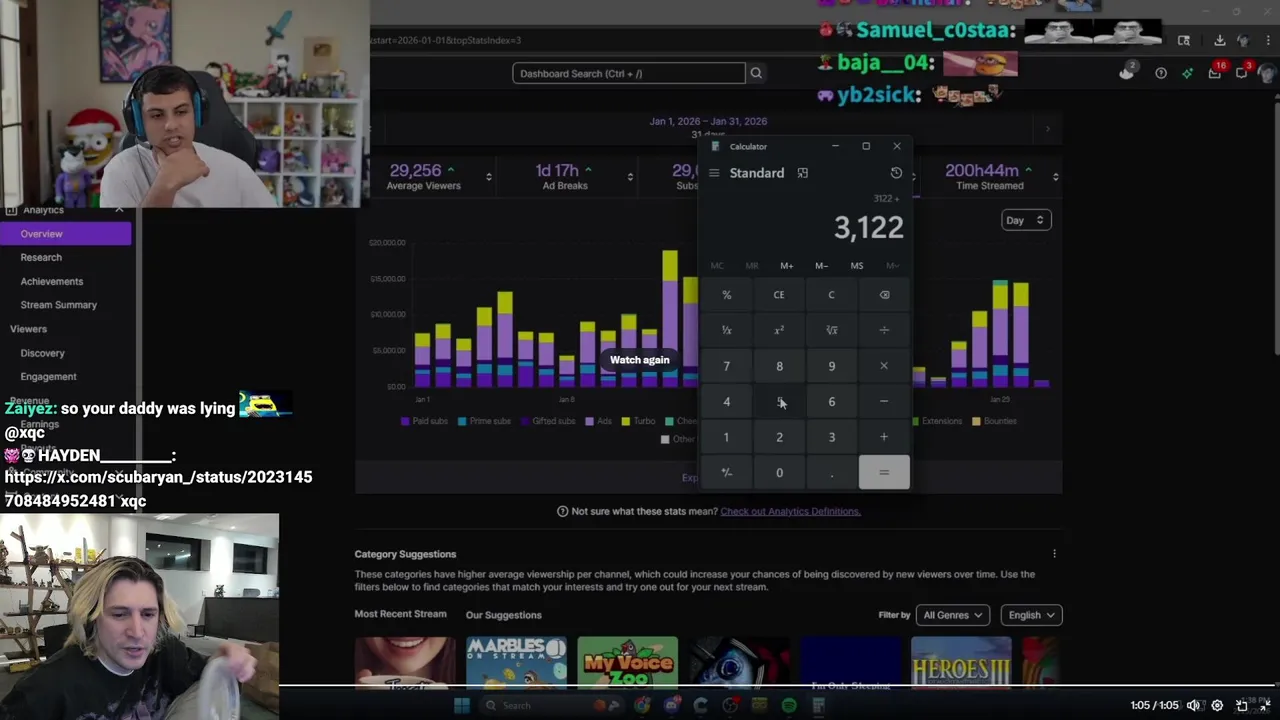Open the All Genres filter dropdown
The width and height of the screenshot is (1280, 720).
pos(953,615)
